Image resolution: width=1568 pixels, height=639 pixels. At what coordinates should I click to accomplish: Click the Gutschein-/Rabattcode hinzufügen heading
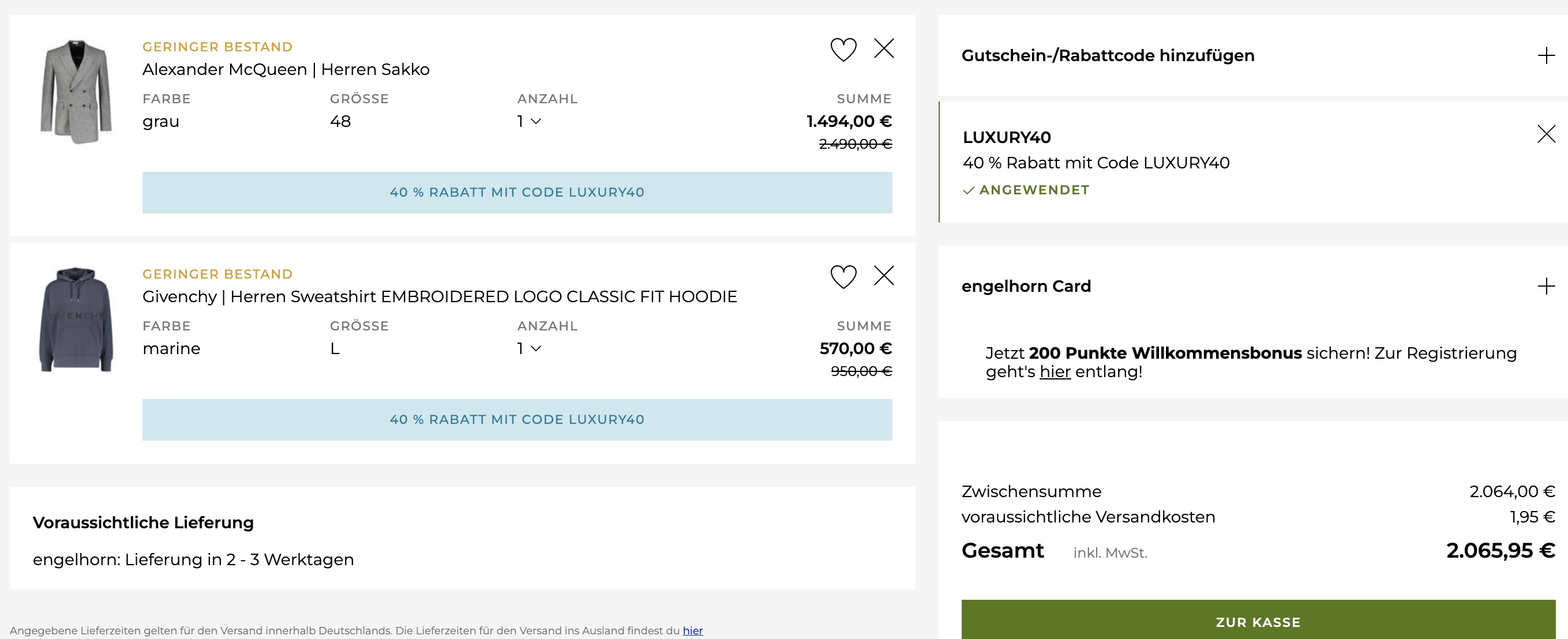pyautogui.click(x=1107, y=56)
